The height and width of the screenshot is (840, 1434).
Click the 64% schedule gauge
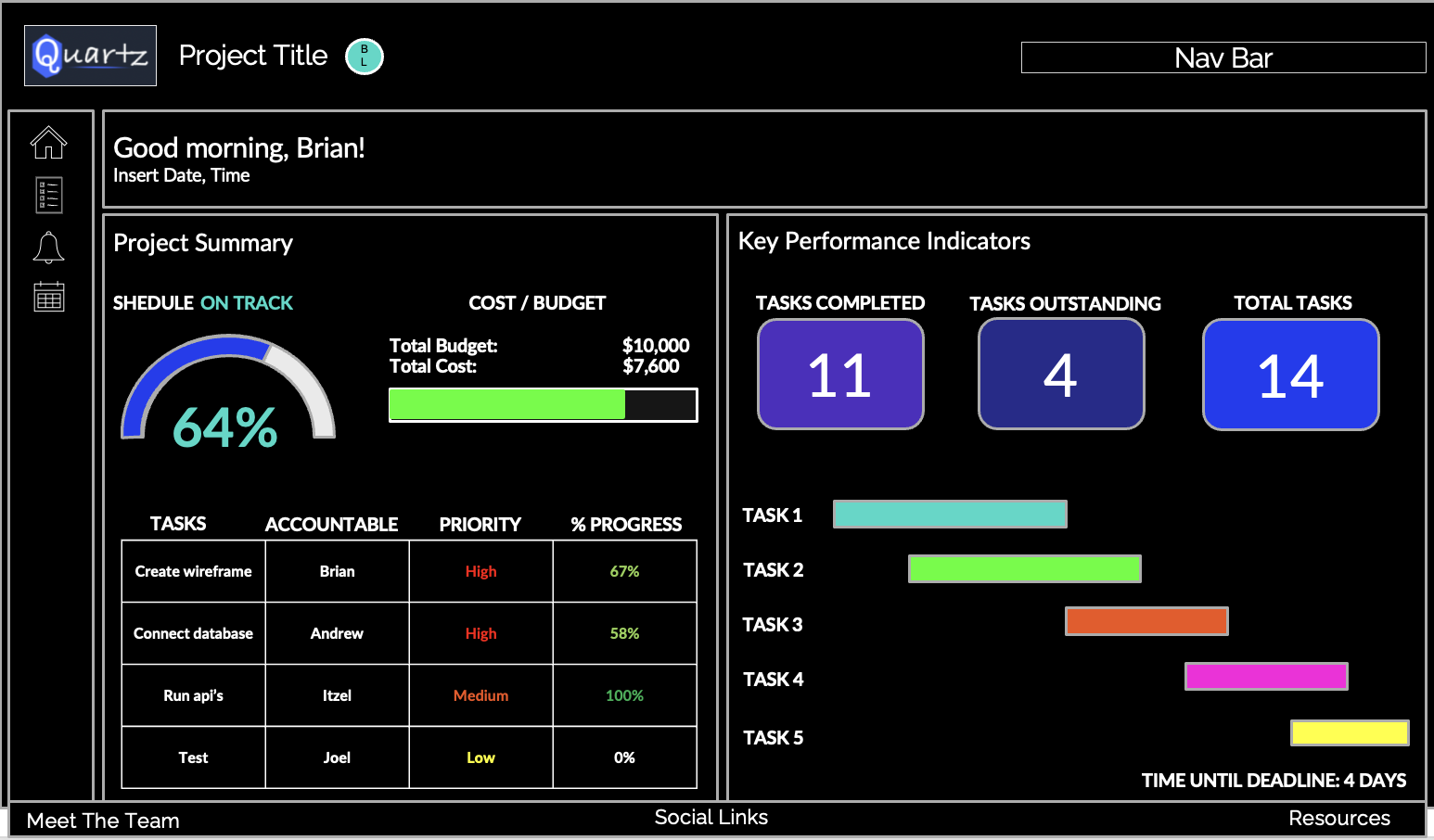click(x=227, y=394)
